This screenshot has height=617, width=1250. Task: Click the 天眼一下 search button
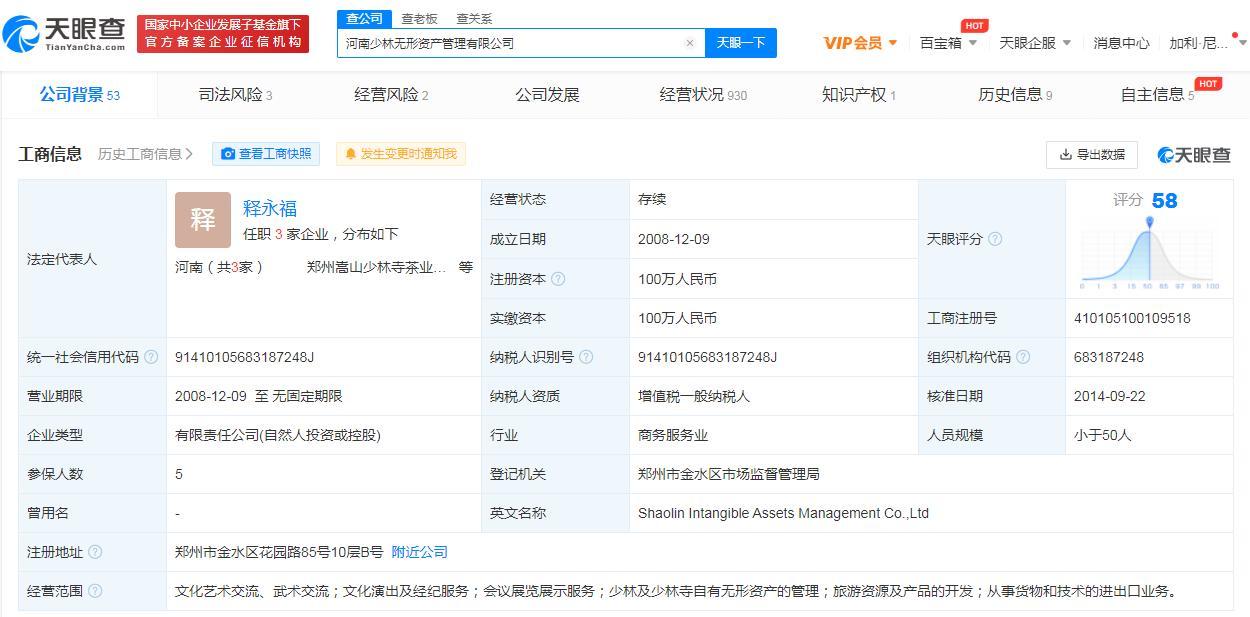click(741, 43)
